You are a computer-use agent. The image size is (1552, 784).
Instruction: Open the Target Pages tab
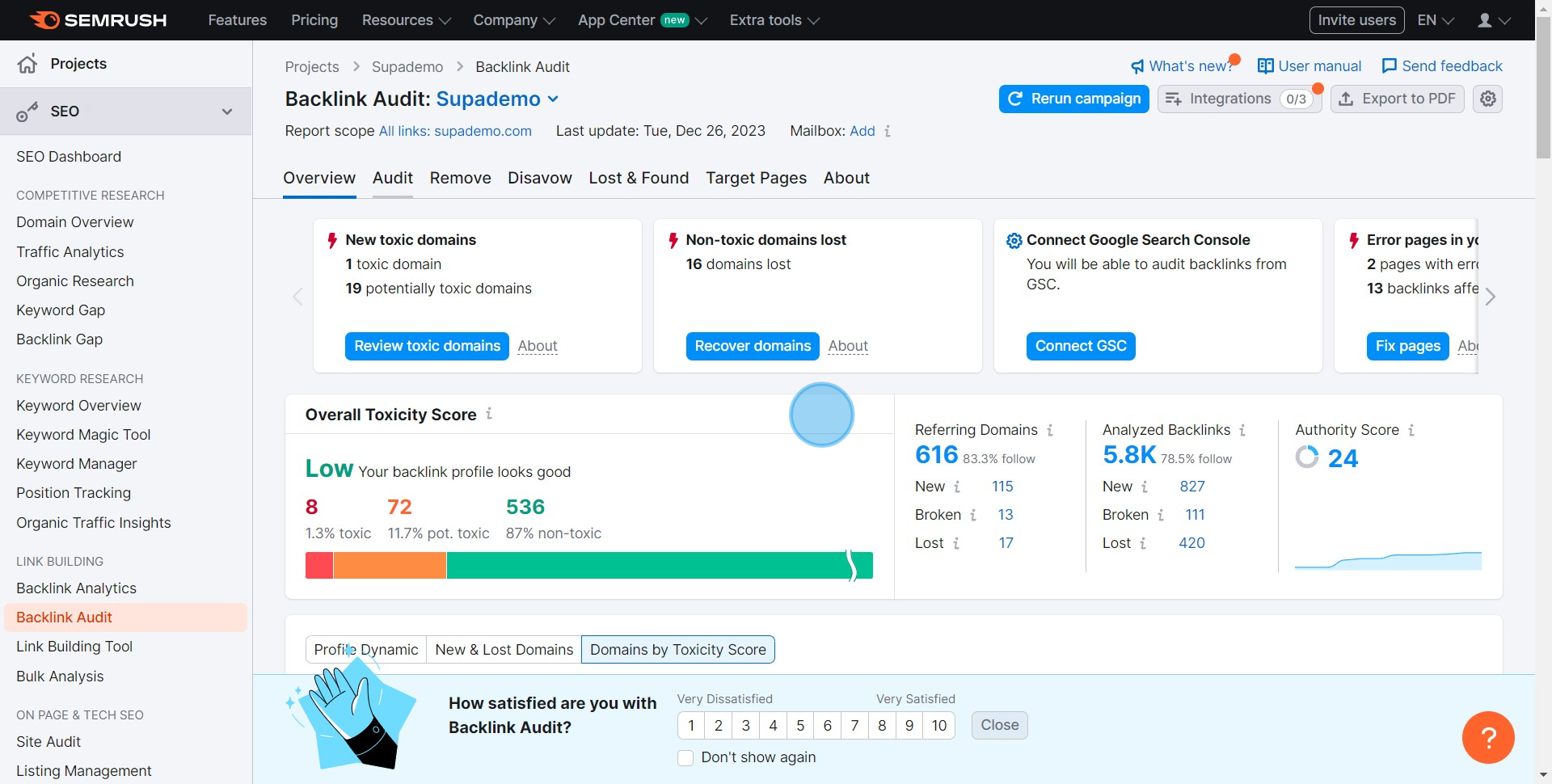coord(756,178)
